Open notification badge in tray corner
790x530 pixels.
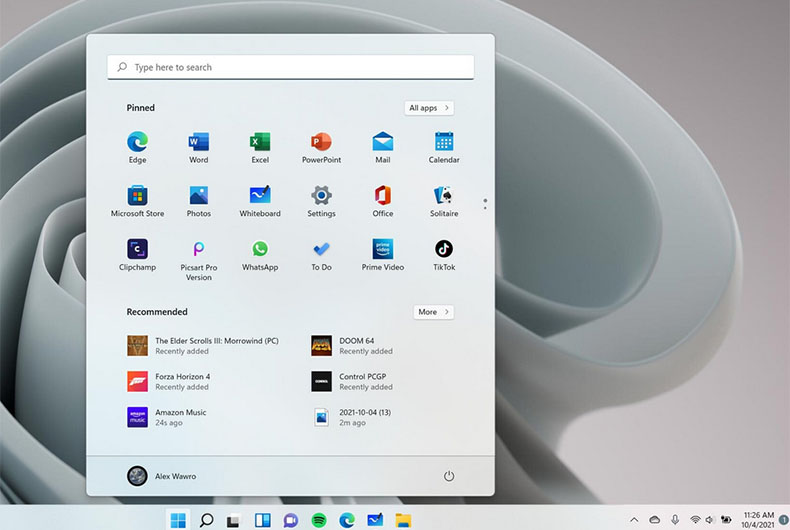784,519
